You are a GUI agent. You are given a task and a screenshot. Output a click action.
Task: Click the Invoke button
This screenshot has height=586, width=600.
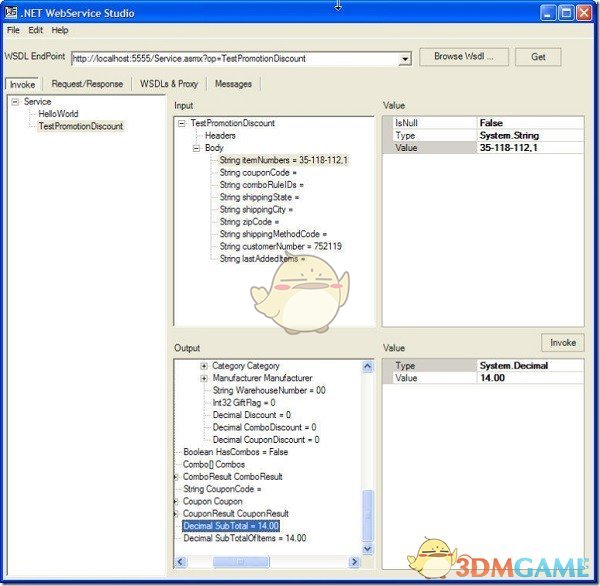point(562,342)
